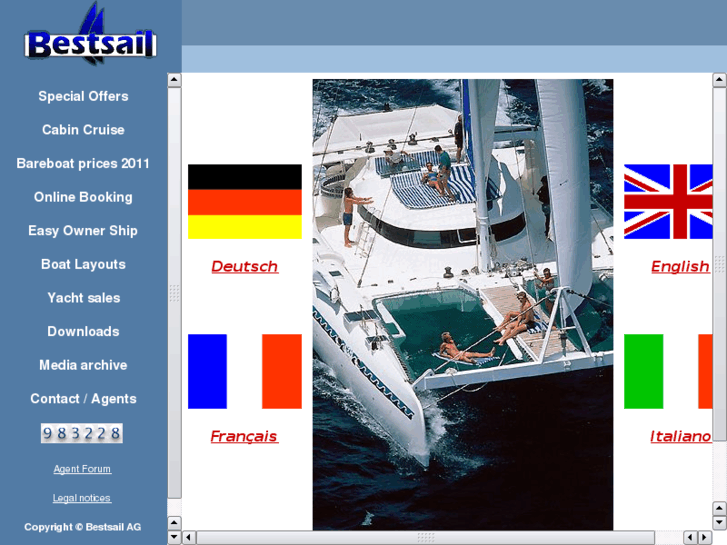Screen dimensions: 727x545
Task: Open Contact / Agents page
Action: pos(83,398)
